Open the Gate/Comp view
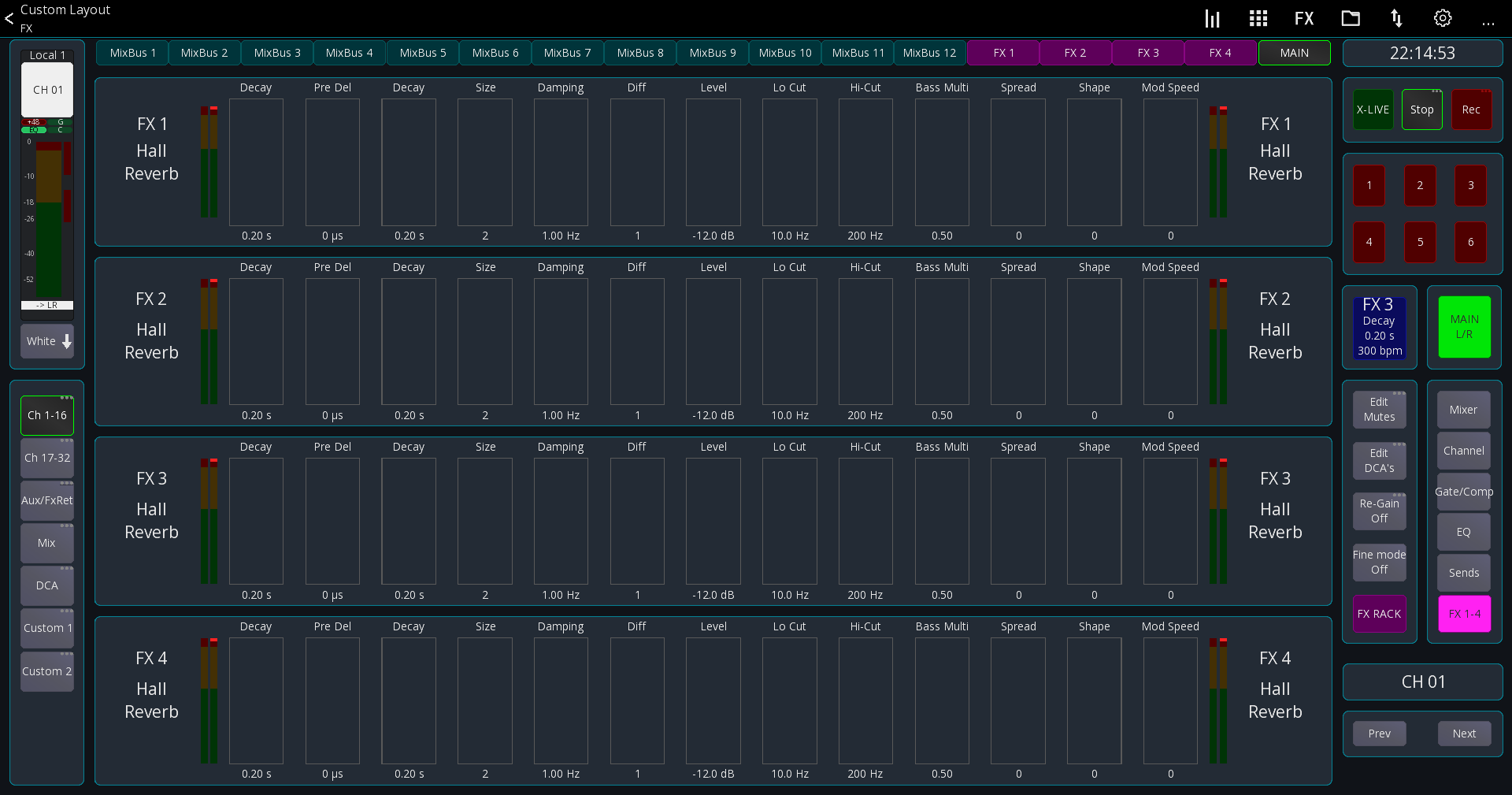This screenshot has height=795, width=1512. 1464,492
